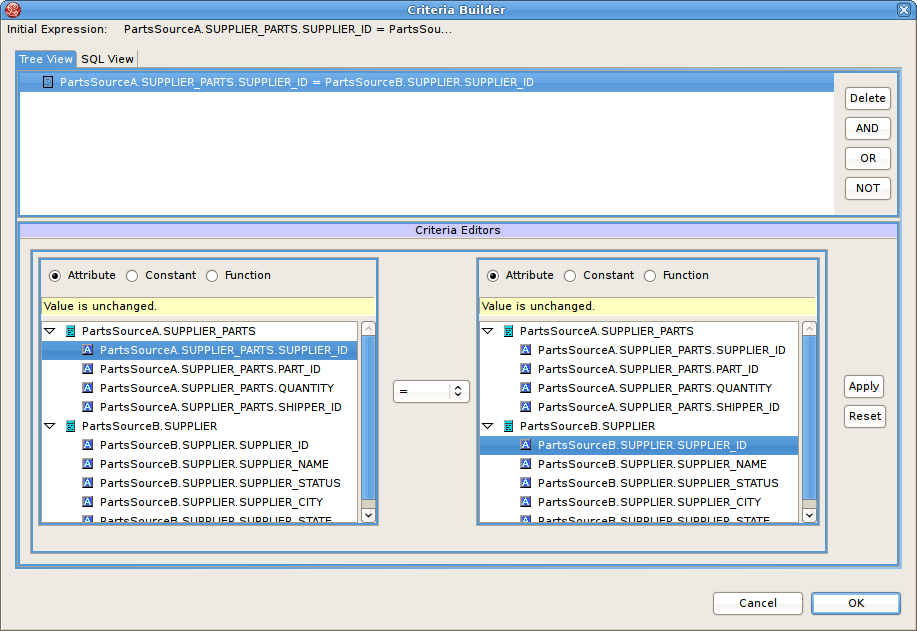Click the attribute icon beside PartsSourceA.SUPPLIER_PARTS.PART_ID
This screenshot has width=917, height=631.
pos(87,369)
